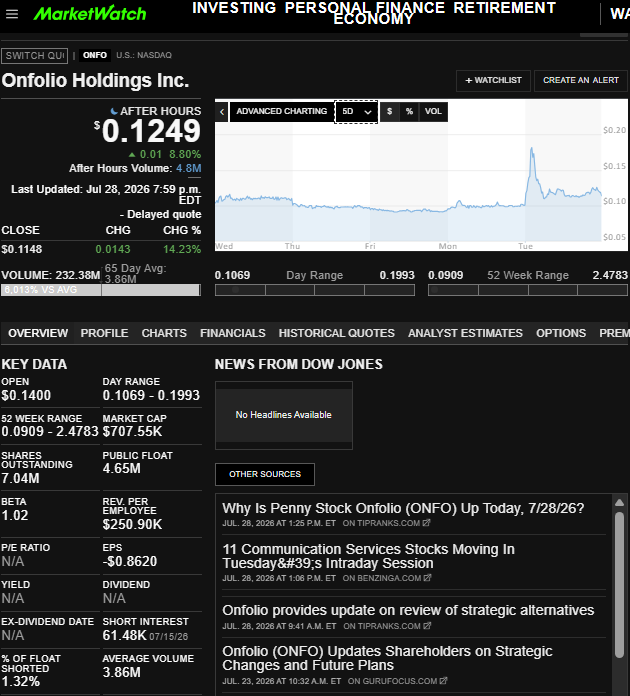Open the Historical Quotes tab
Image resolution: width=630 pixels, height=696 pixels.
click(337, 333)
